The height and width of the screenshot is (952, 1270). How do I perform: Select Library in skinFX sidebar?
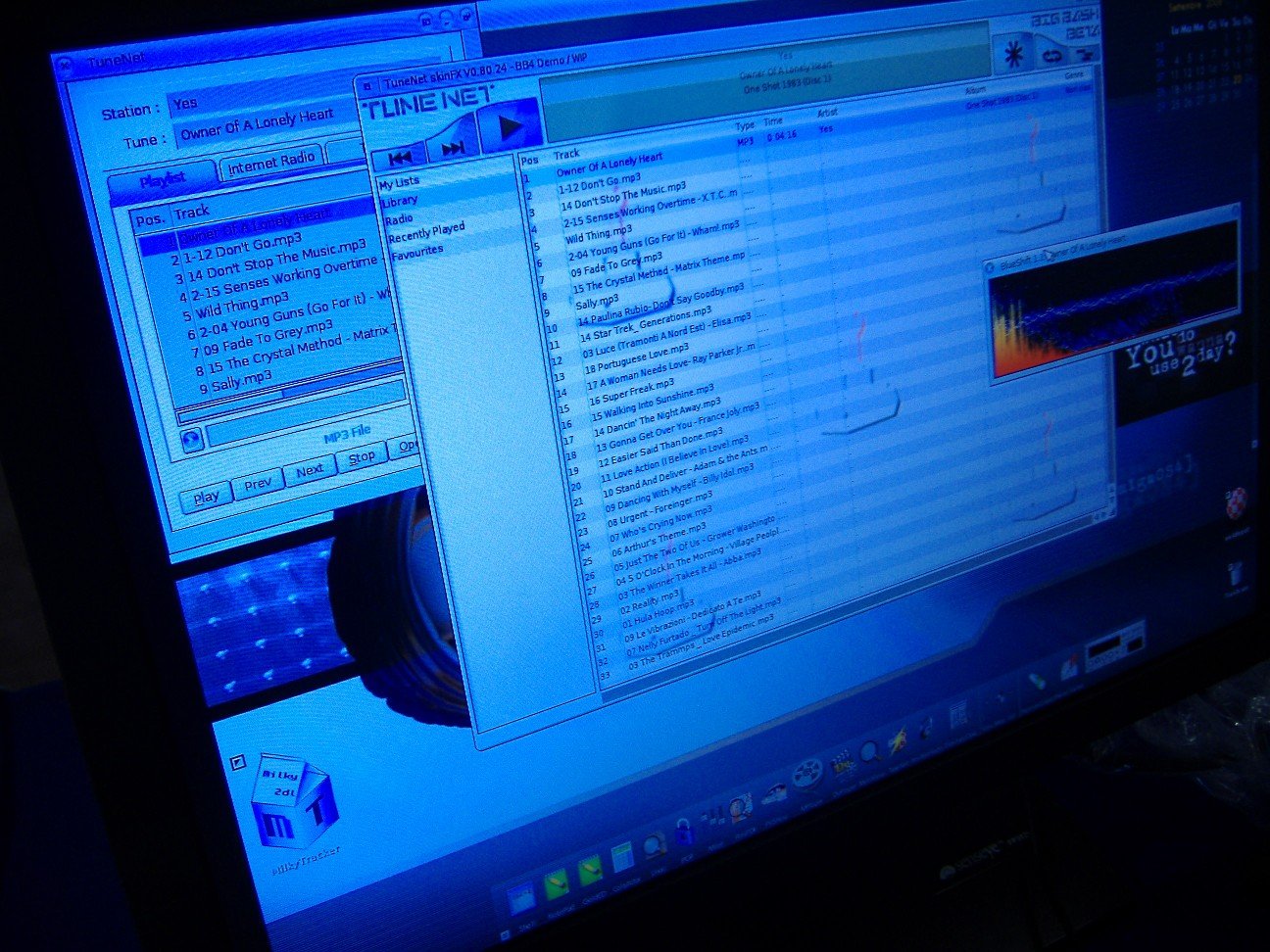(x=399, y=201)
